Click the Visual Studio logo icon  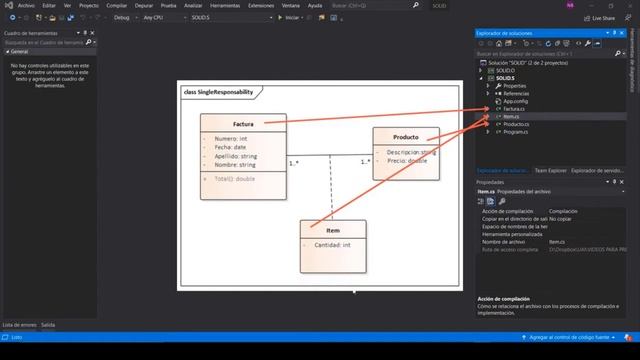(x=9, y=5)
